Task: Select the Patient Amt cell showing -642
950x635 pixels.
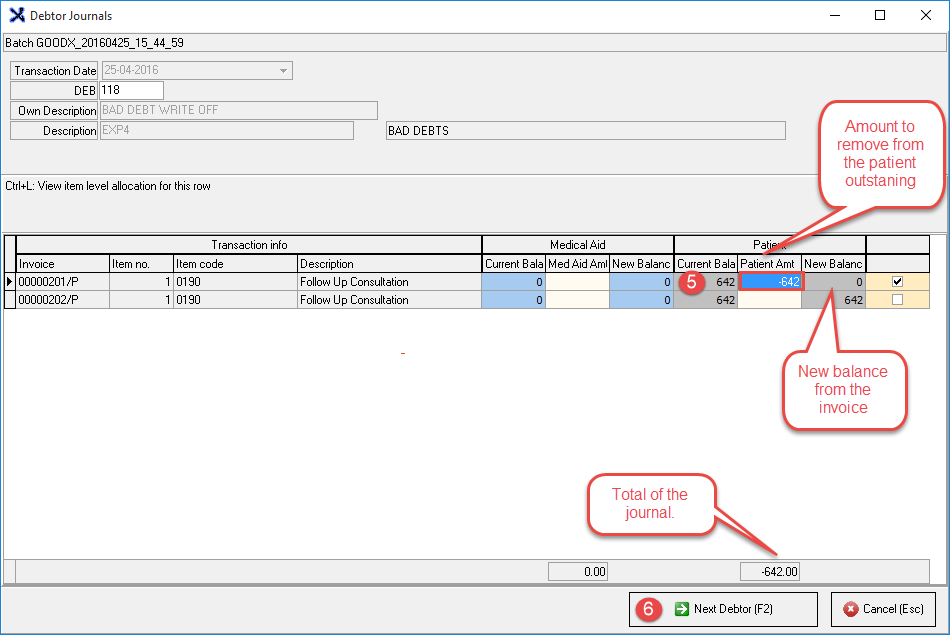Action: (x=769, y=282)
